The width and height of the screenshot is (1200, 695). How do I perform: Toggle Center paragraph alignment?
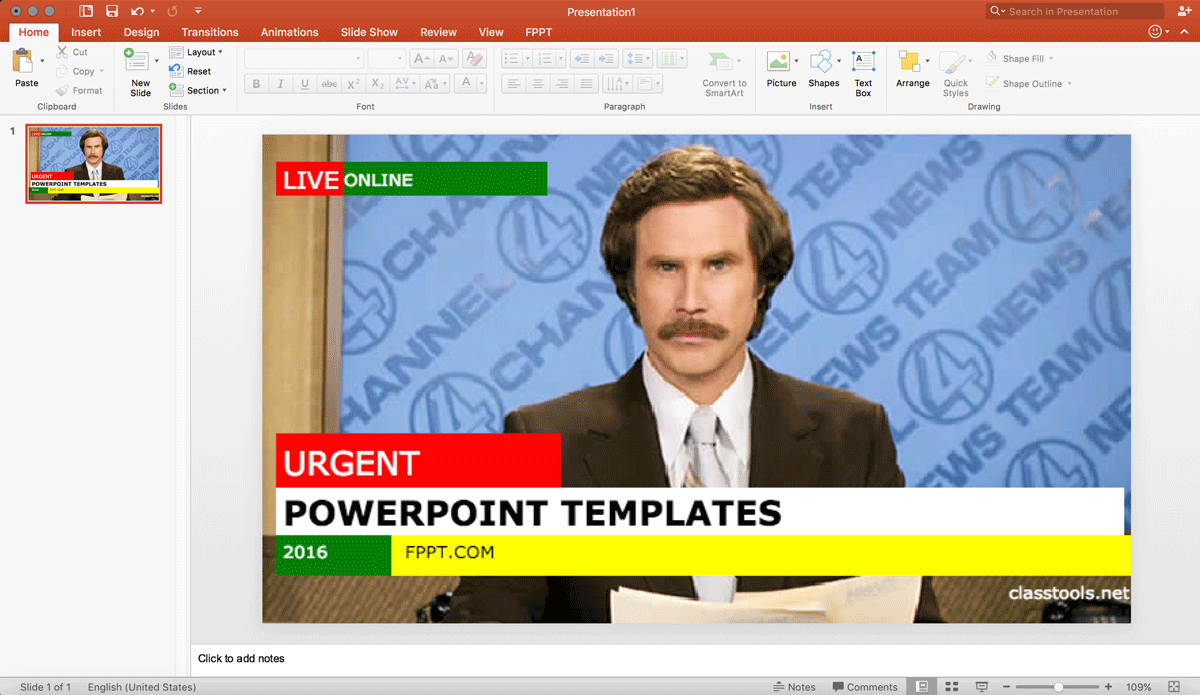click(x=538, y=84)
